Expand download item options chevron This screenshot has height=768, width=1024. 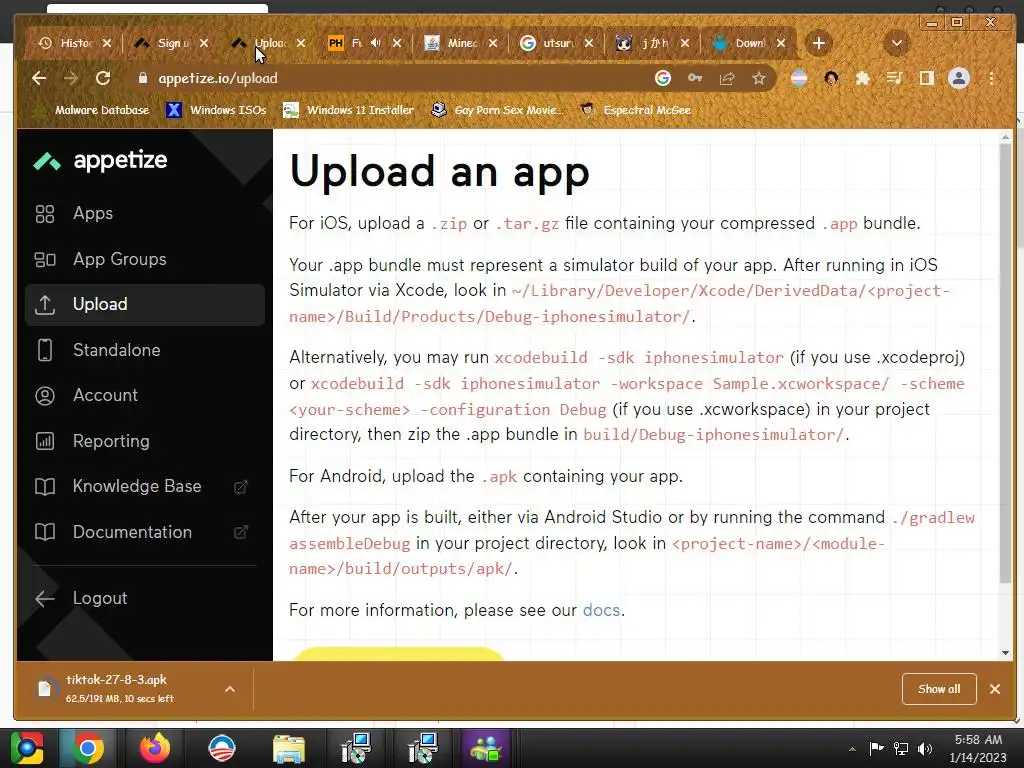pos(230,689)
